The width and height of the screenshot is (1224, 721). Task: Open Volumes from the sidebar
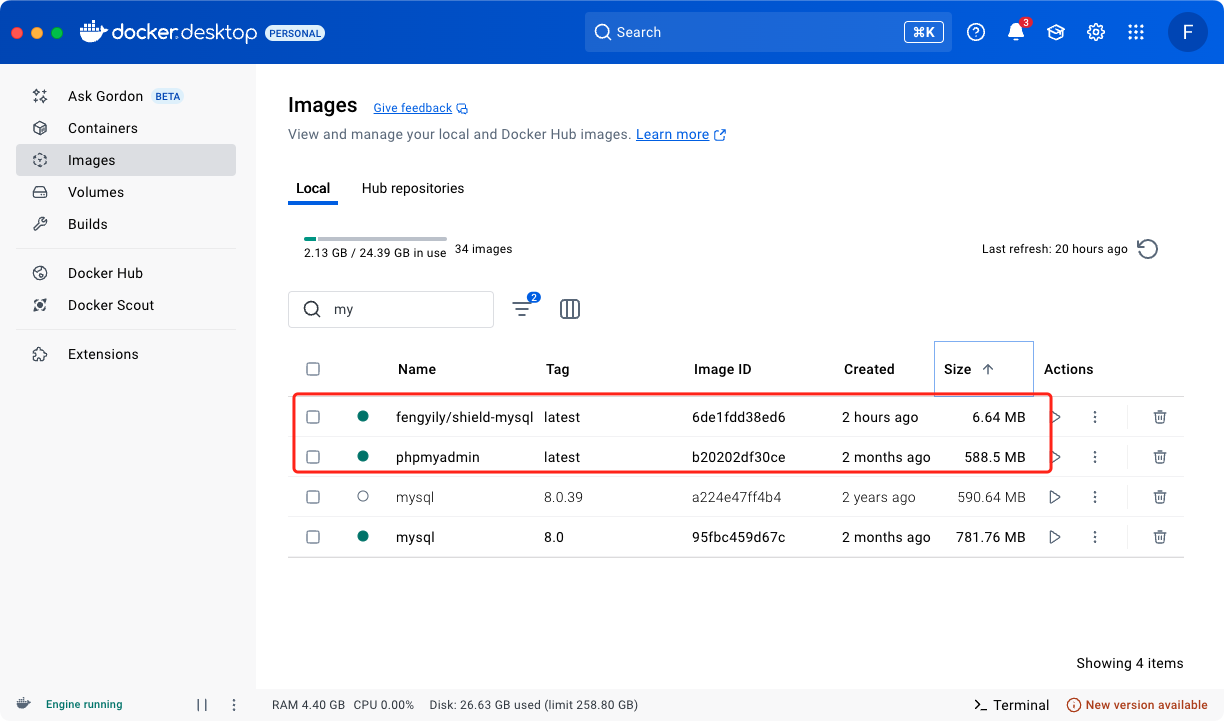tap(125, 192)
